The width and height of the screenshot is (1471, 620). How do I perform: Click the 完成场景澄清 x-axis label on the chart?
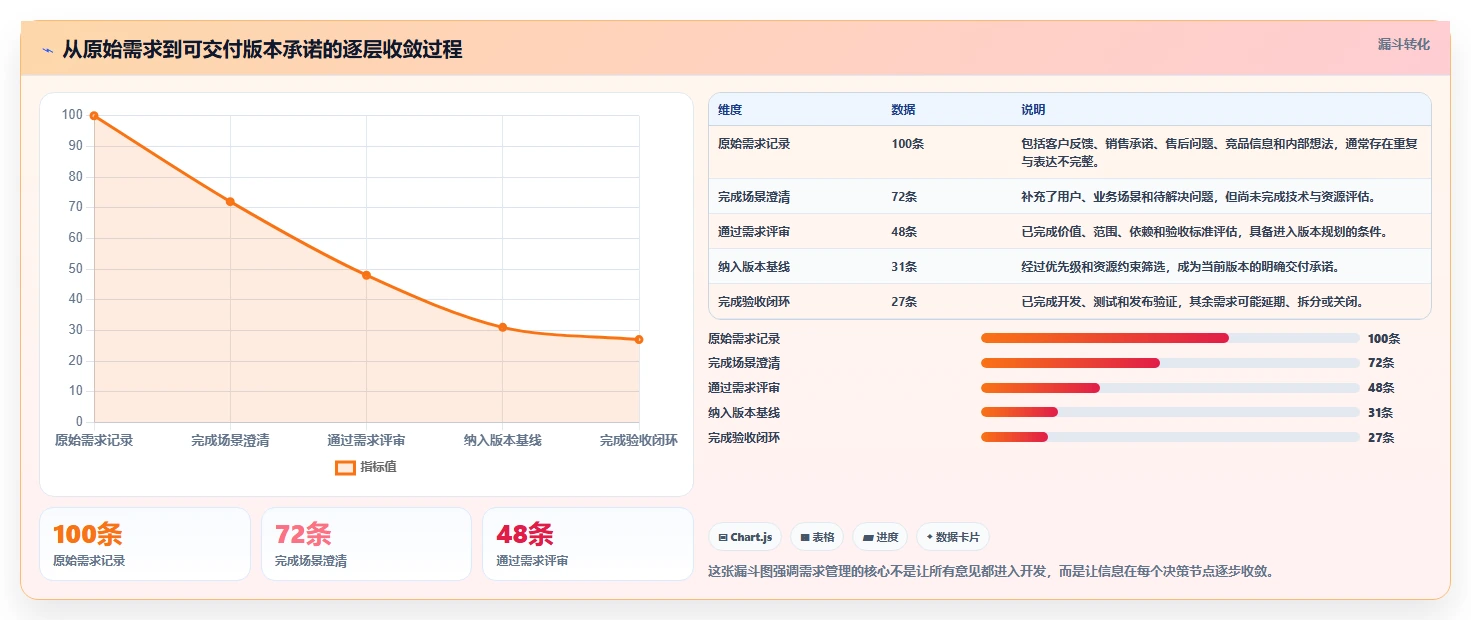pyautogui.click(x=230, y=440)
